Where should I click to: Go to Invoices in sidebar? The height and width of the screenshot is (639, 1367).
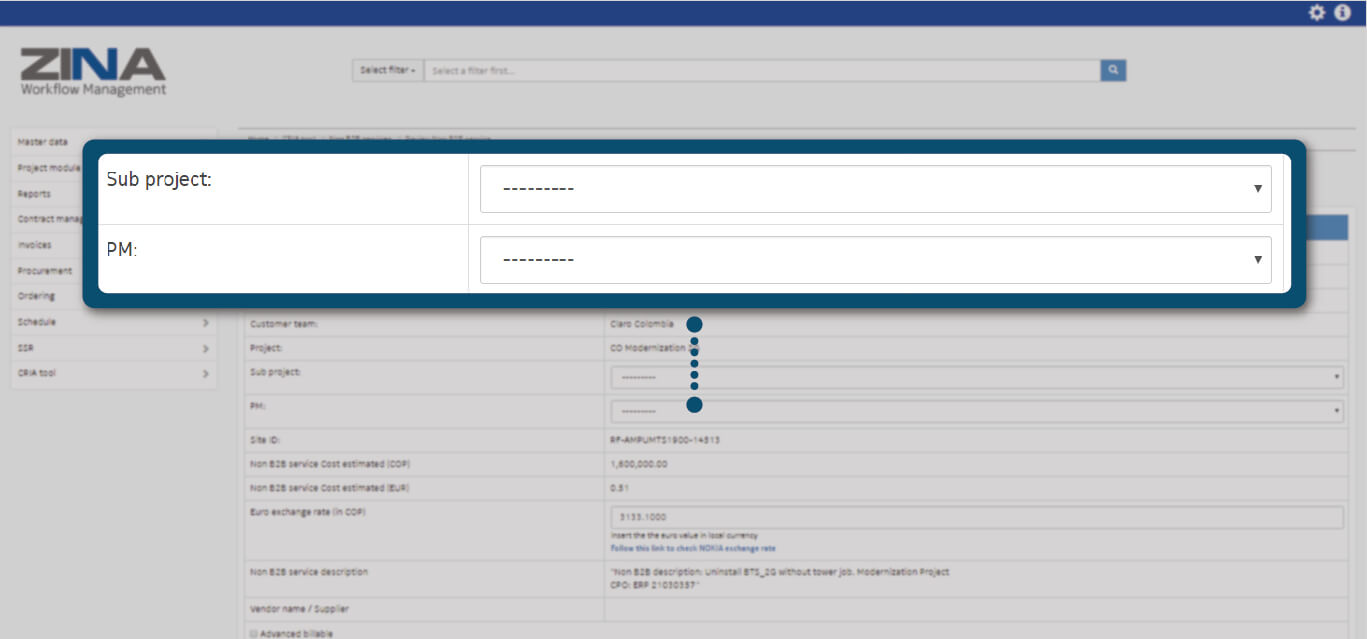click(x=35, y=245)
